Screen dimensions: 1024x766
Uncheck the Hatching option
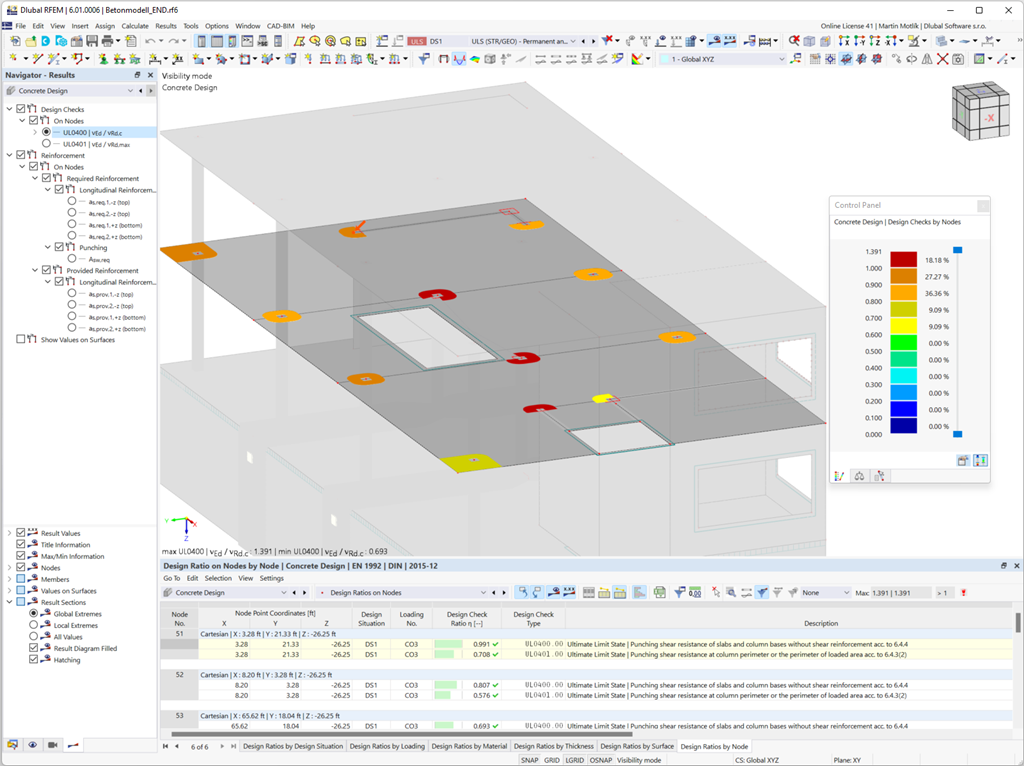[x=33, y=659]
